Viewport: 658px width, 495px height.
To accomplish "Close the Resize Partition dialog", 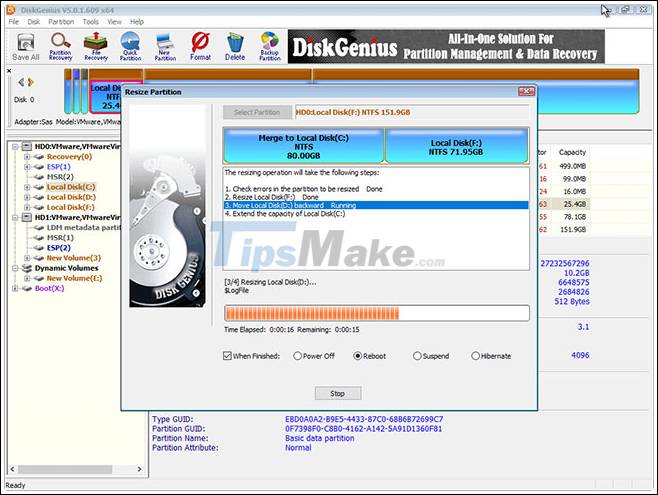I will 526,91.
